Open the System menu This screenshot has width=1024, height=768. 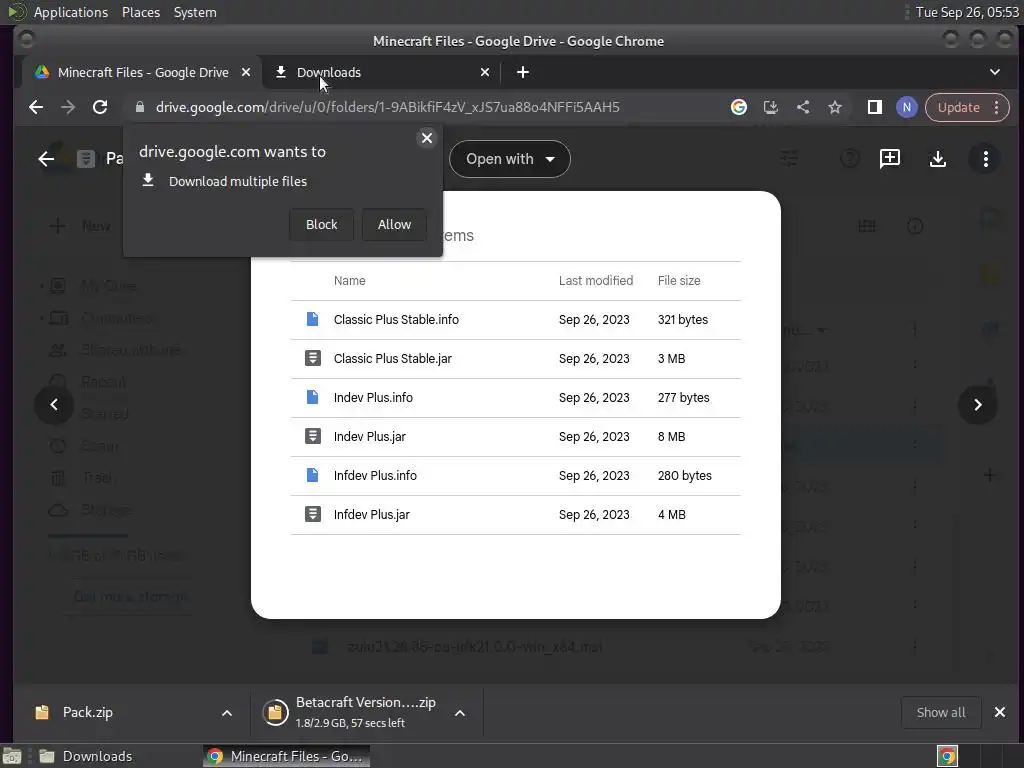pos(195,12)
